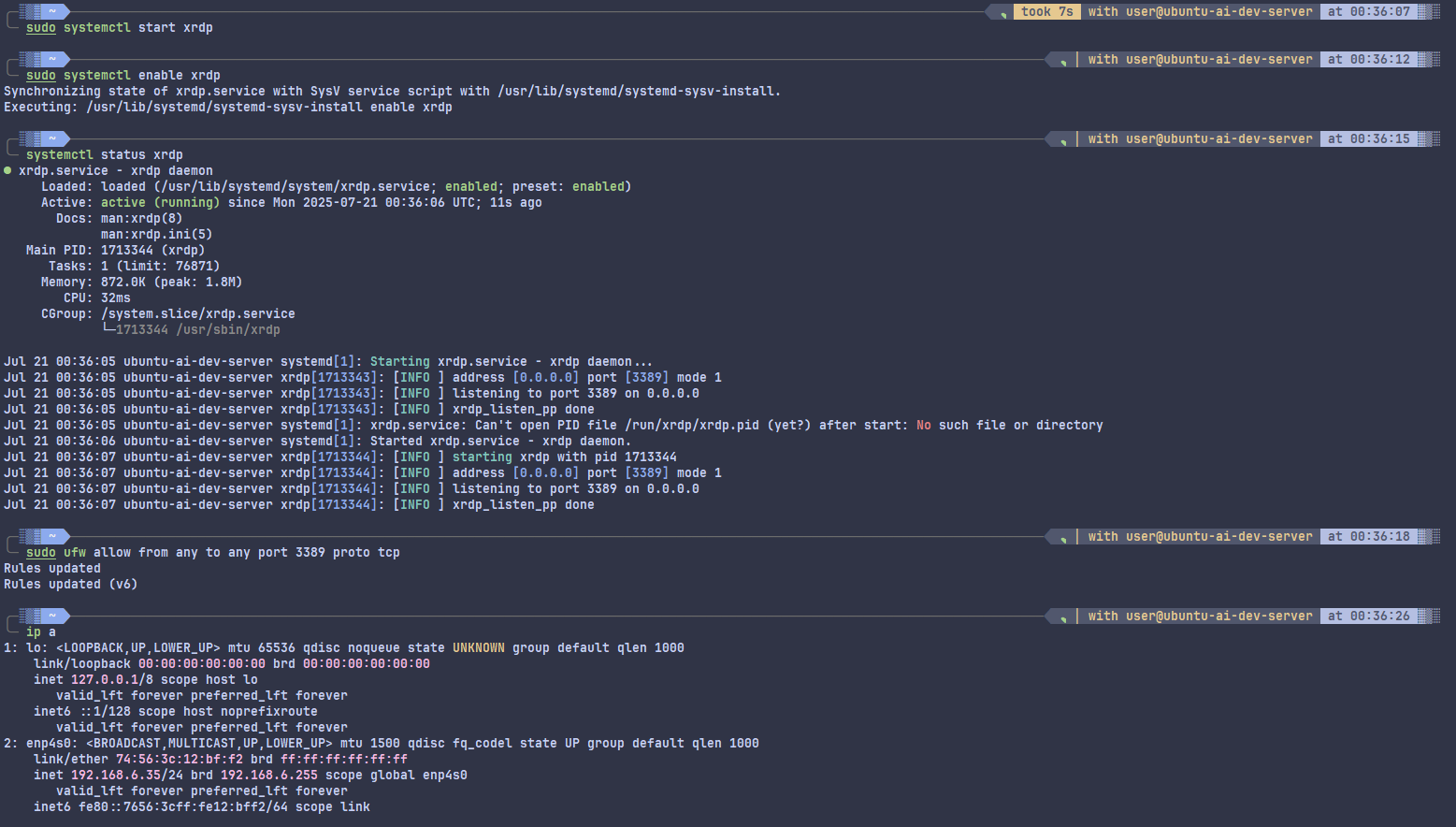Click the green status dot beside xrdp.service
This screenshot has height=827, width=1456.
pos(7,171)
